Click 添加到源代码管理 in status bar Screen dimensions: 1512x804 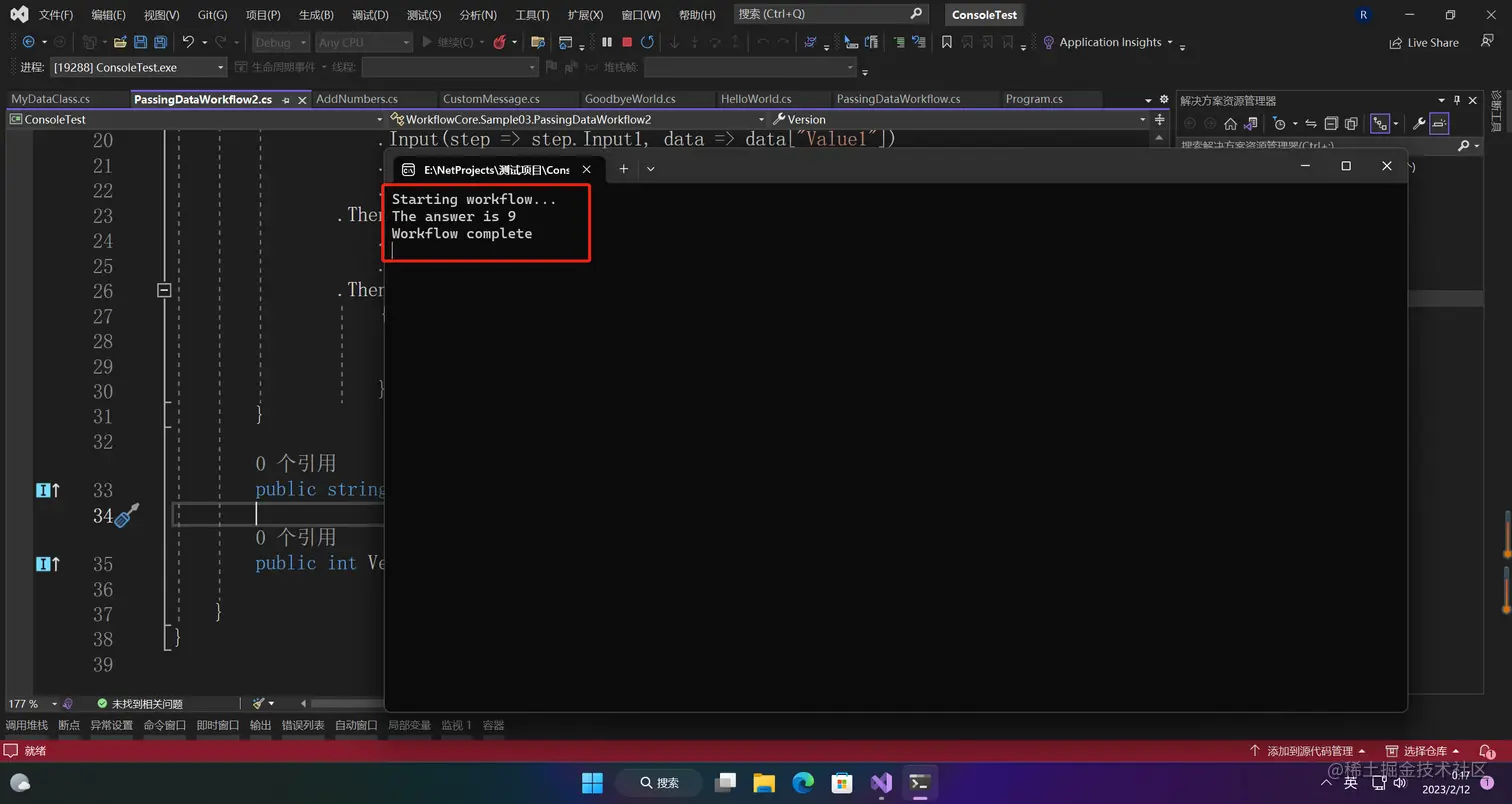click(1309, 751)
